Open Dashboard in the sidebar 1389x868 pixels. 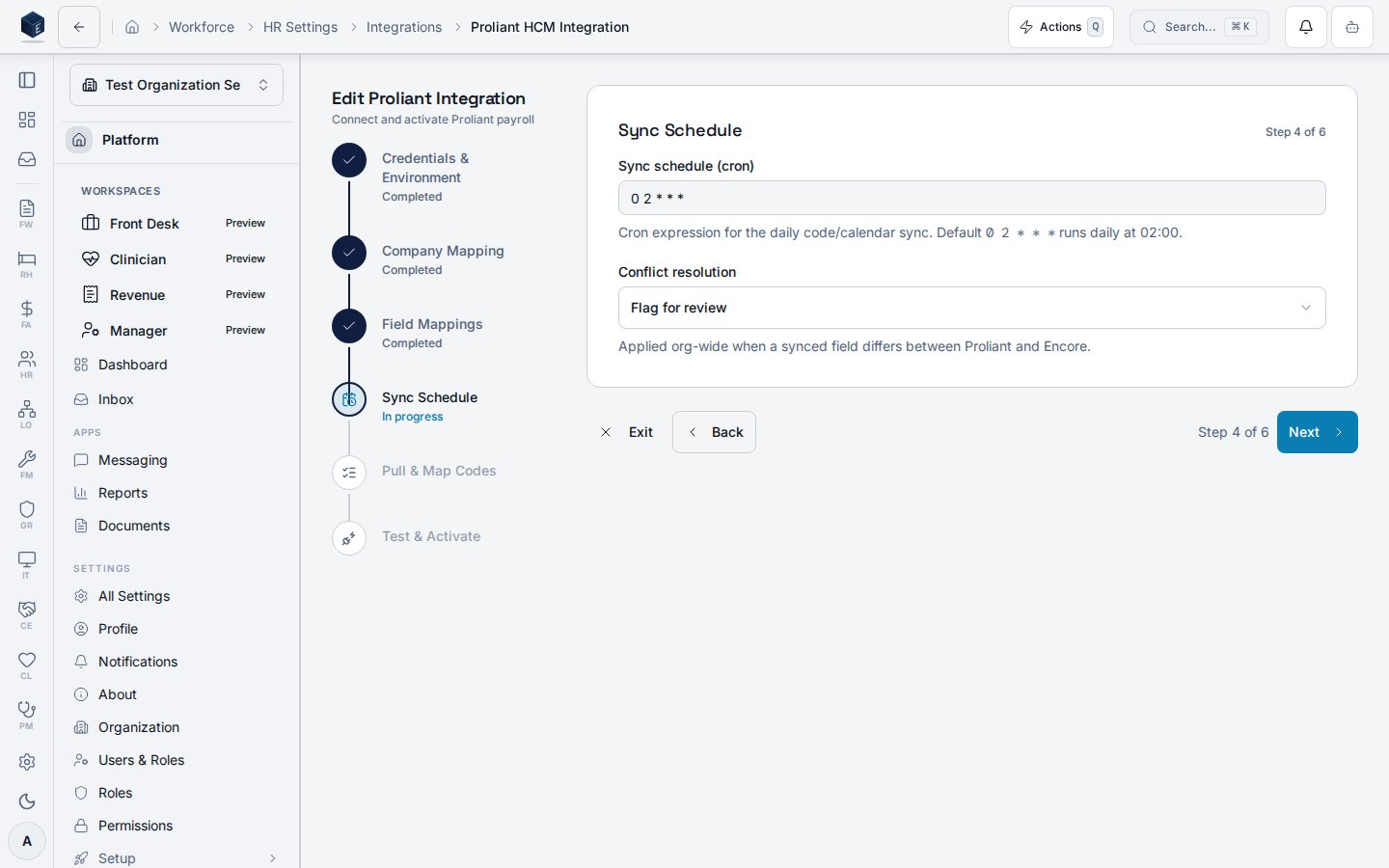[x=176, y=365]
